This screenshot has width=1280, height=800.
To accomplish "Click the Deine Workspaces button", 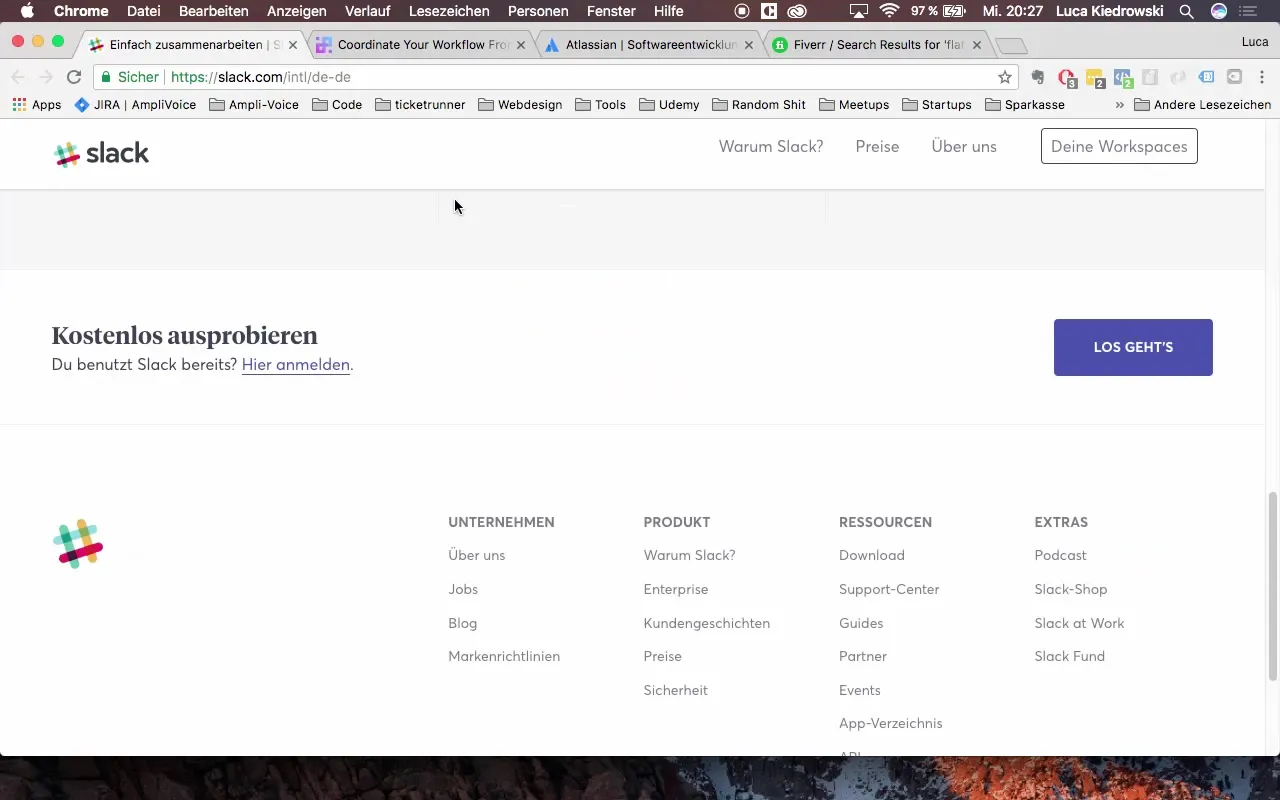I will click(1119, 146).
